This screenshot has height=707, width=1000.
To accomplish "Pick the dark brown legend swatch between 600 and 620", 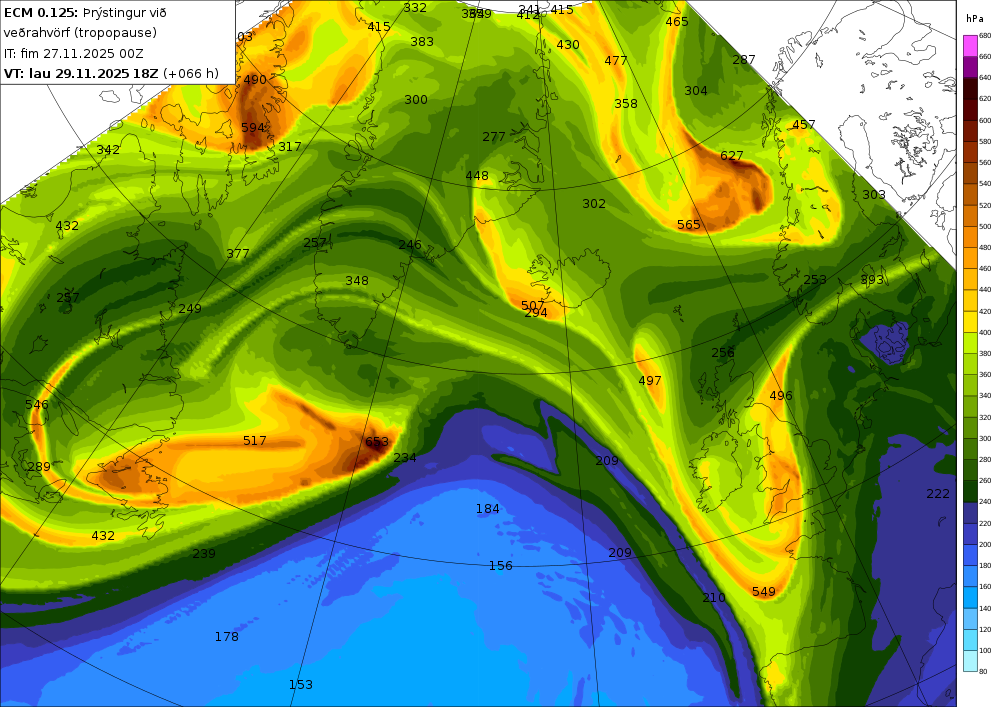I will click(970, 110).
